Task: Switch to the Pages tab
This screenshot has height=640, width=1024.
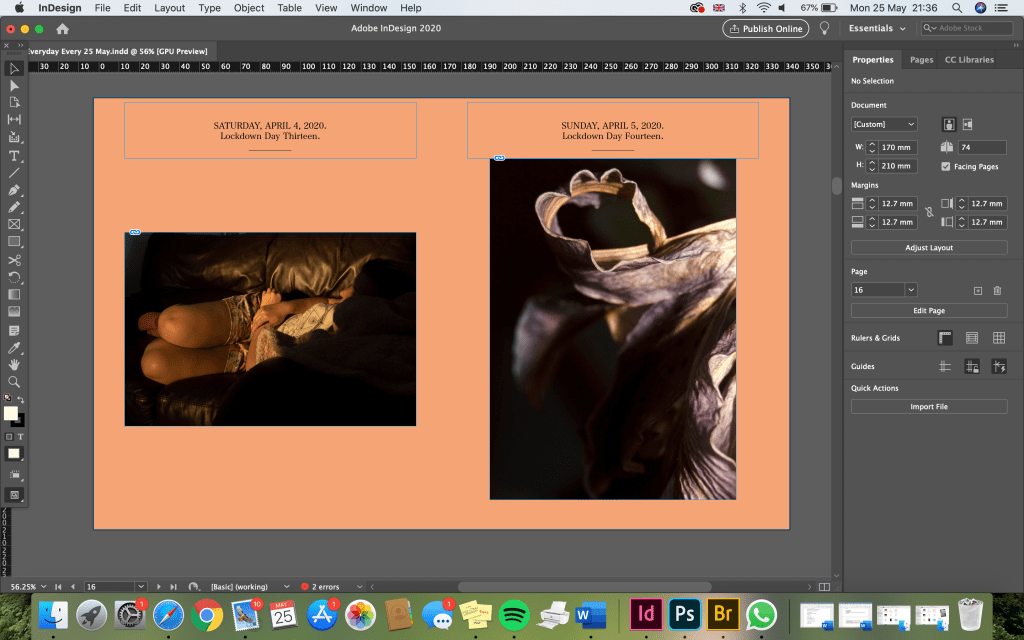Action: pos(921,60)
